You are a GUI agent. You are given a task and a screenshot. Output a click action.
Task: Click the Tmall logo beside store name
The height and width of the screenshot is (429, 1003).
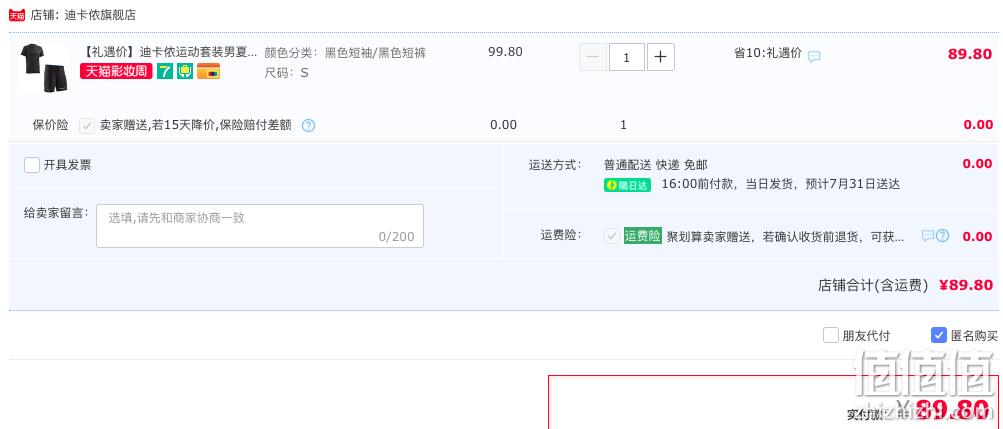[x=17, y=15]
